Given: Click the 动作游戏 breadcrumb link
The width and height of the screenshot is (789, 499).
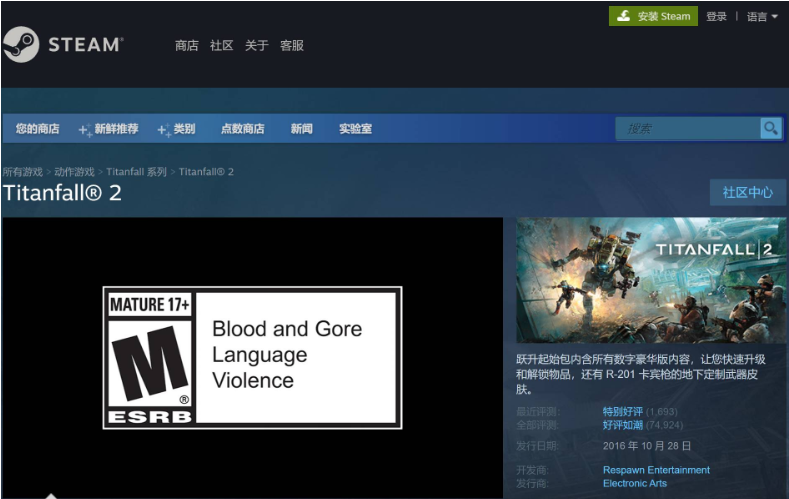Looking at the screenshot, I should (74, 172).
